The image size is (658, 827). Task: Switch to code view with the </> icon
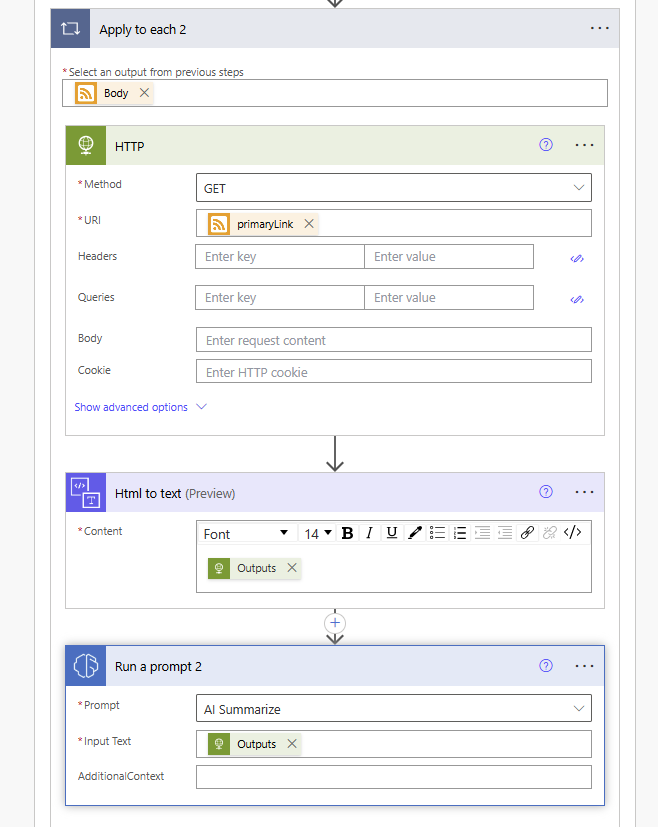tap(573, 533)
